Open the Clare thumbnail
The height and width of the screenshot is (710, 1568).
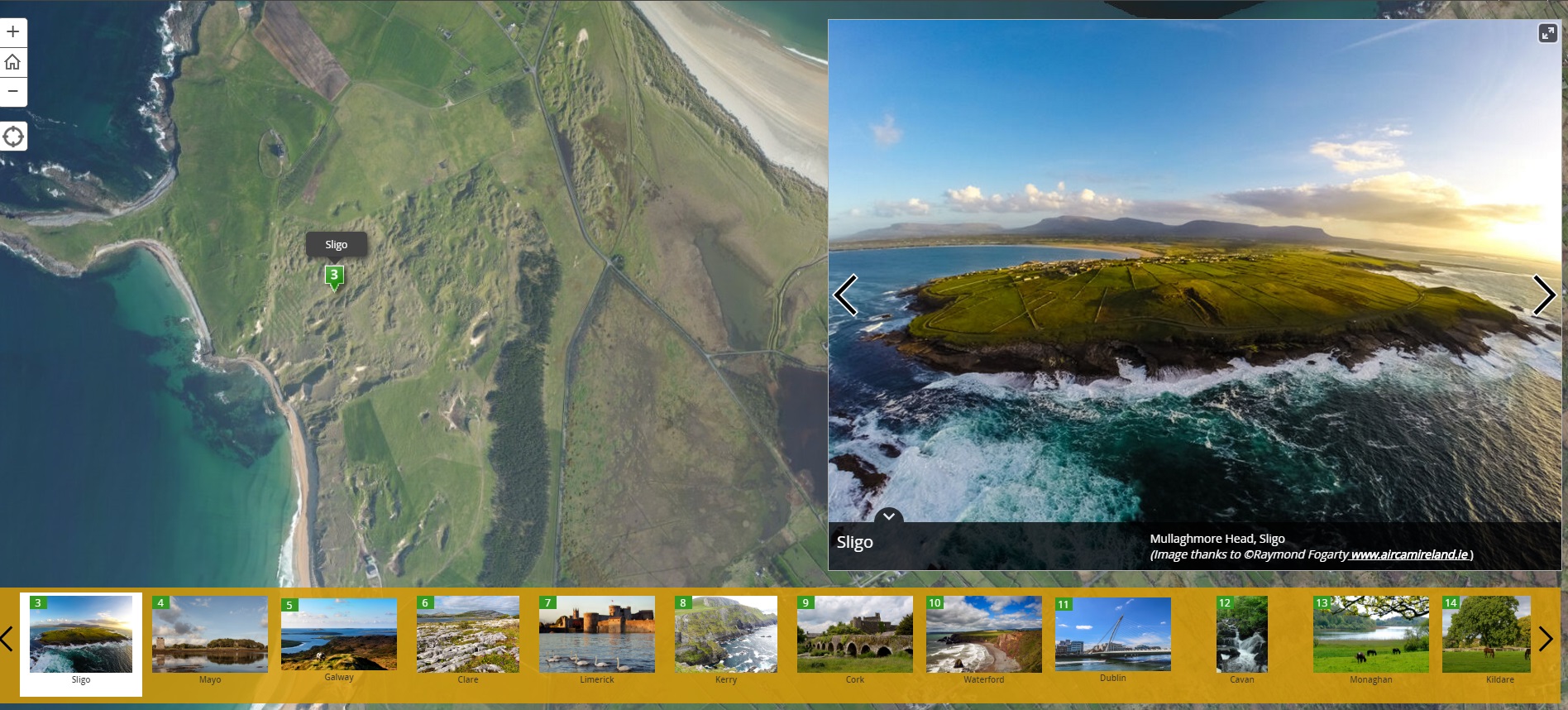click(x=468, y=635)
